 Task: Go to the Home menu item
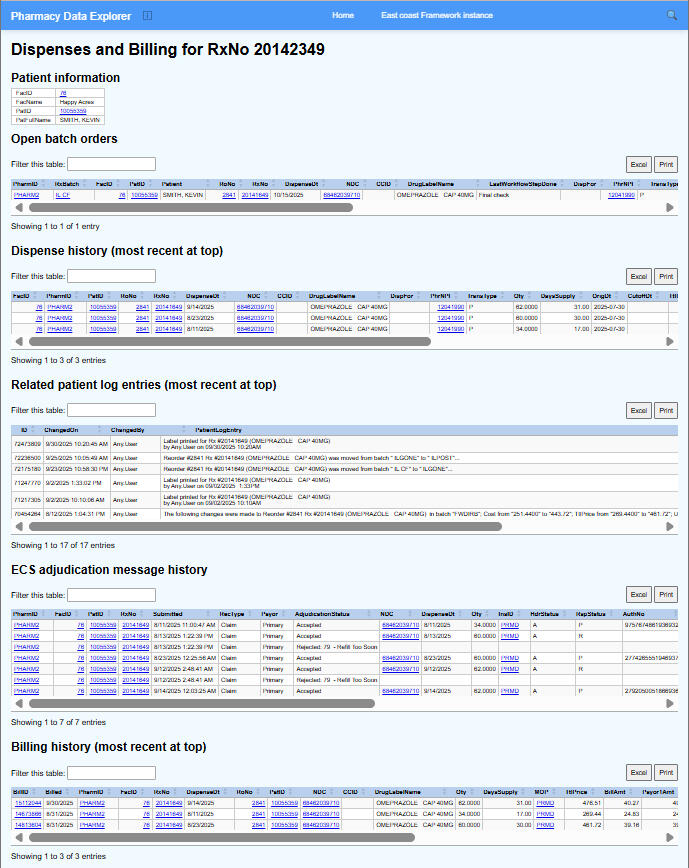[x=343, y=16]
